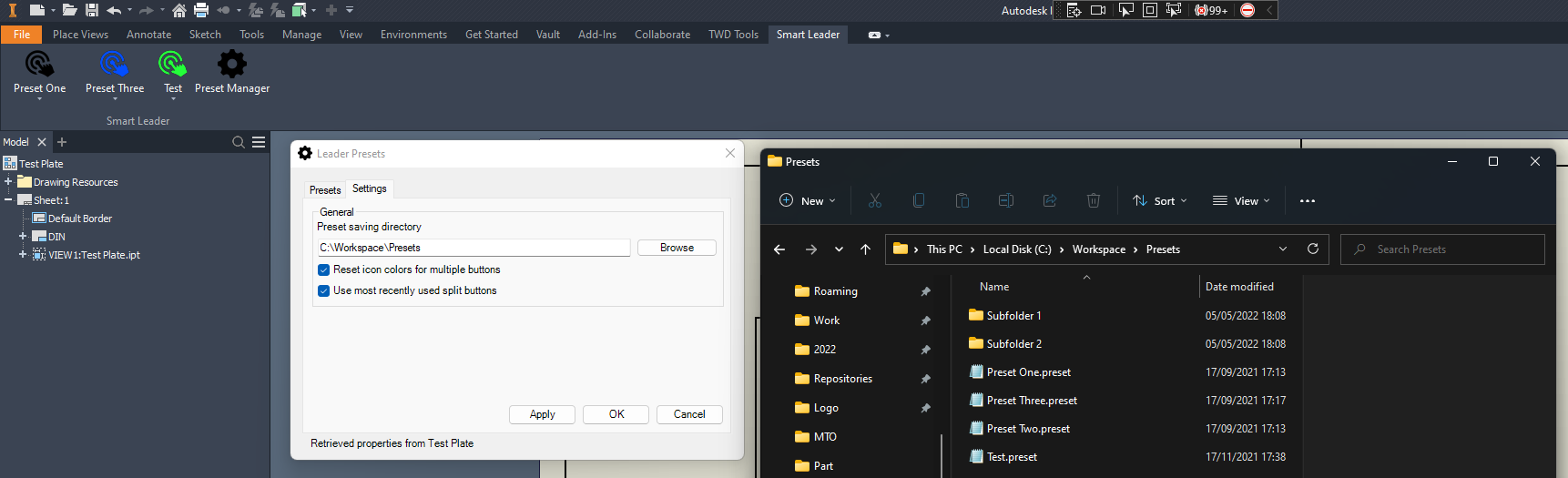Click the preset saving directory path field

tap(473, 248)
